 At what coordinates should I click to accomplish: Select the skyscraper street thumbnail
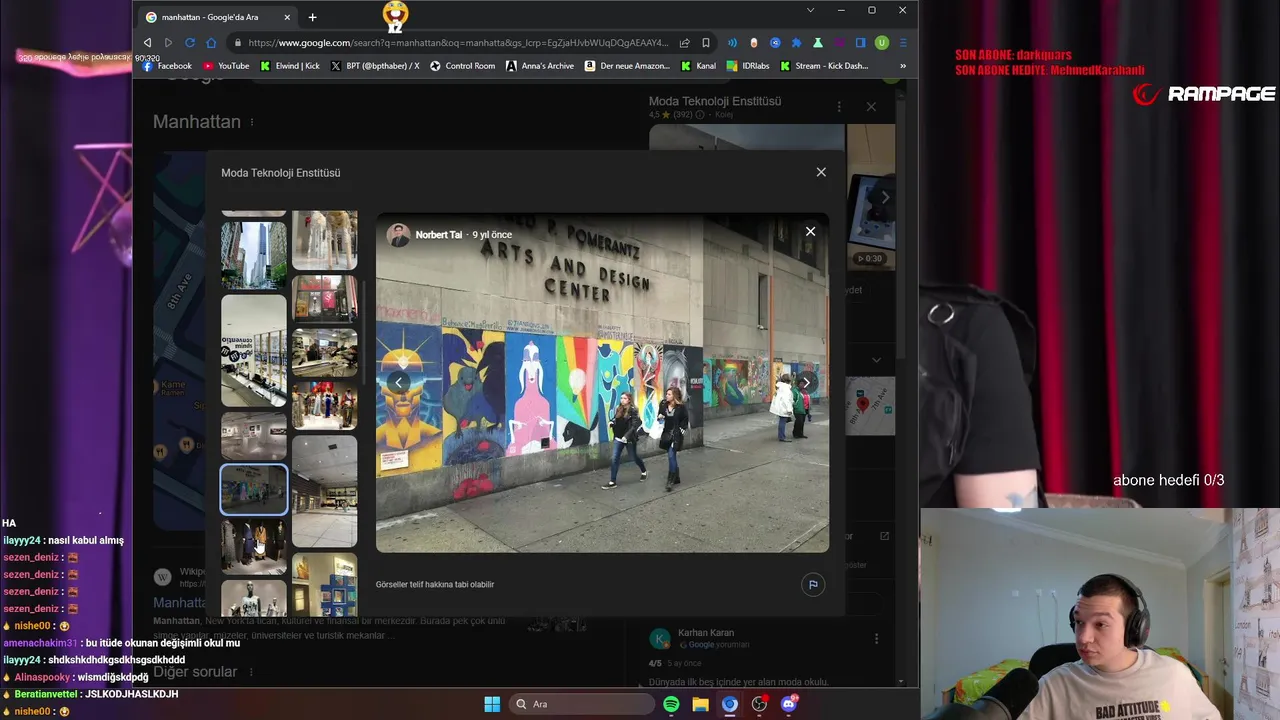pyautogui.click(x=254, y=255)
